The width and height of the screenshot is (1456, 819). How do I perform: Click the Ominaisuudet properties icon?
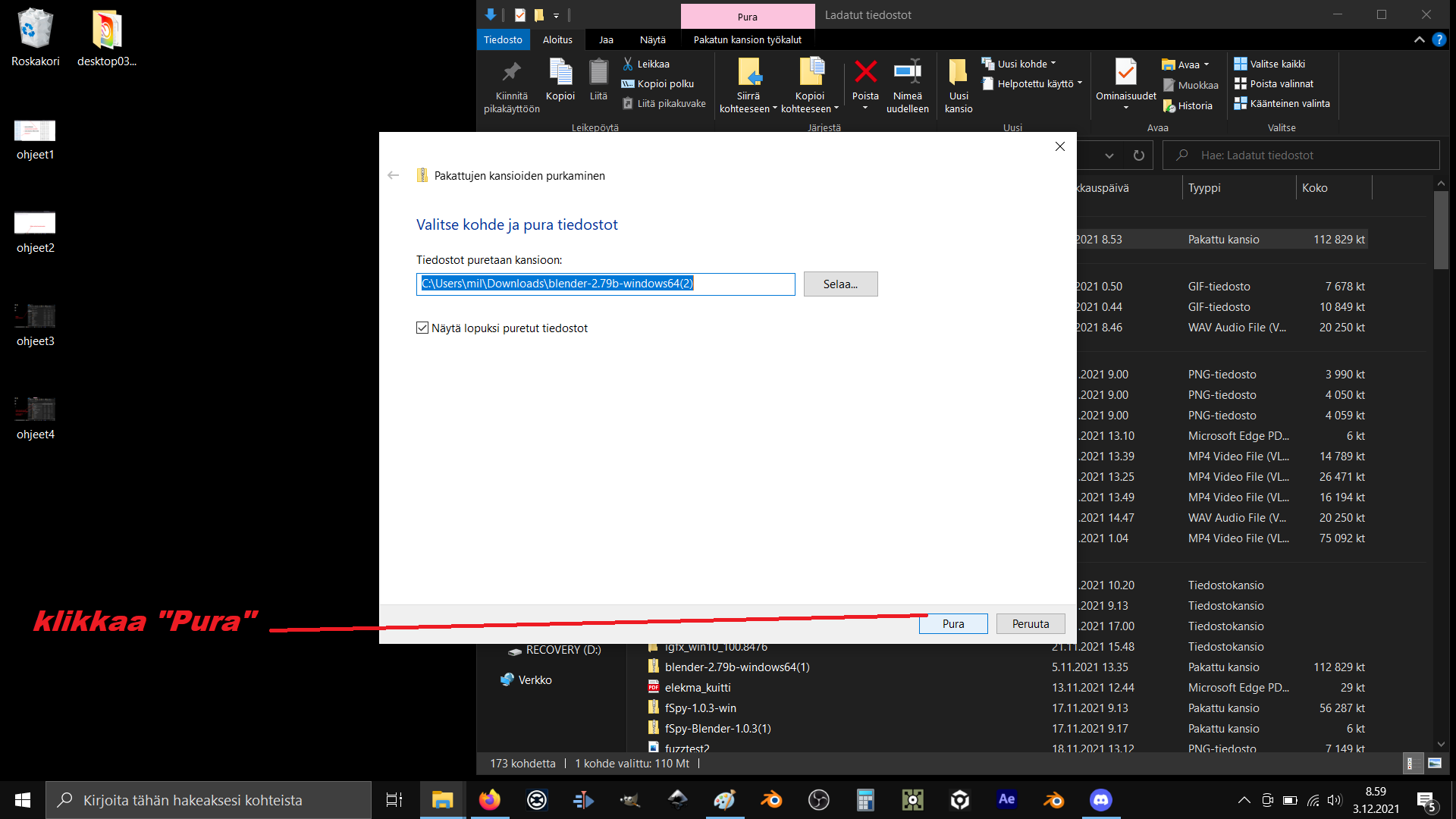[x=1125, y=73]
